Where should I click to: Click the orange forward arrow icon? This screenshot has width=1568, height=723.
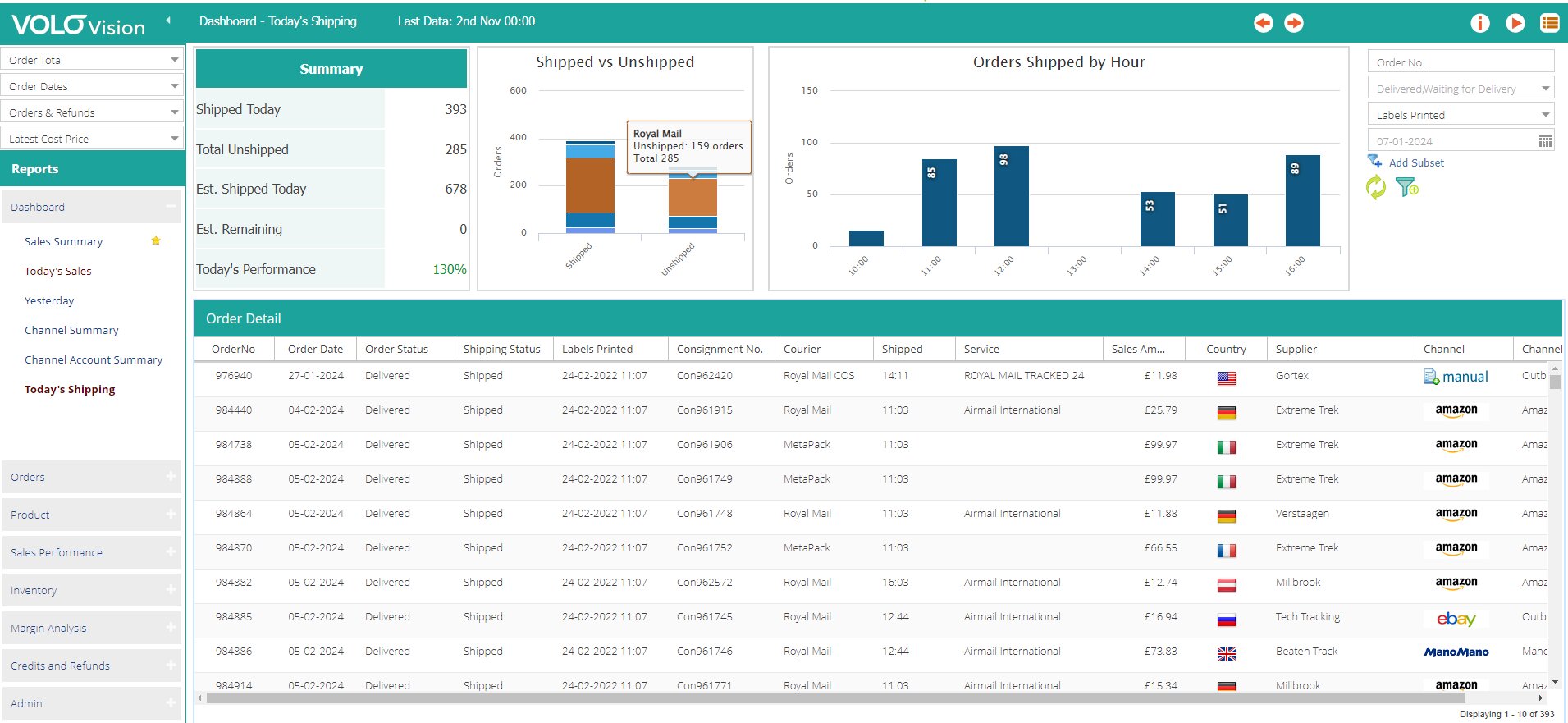(x=1294, y=23)
